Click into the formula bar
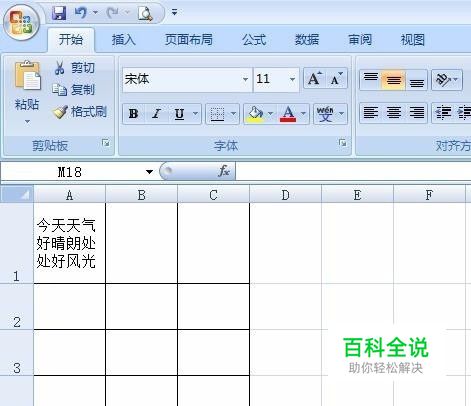The width and height of the screenshot is (471, 406). click(x=353, y=171)
